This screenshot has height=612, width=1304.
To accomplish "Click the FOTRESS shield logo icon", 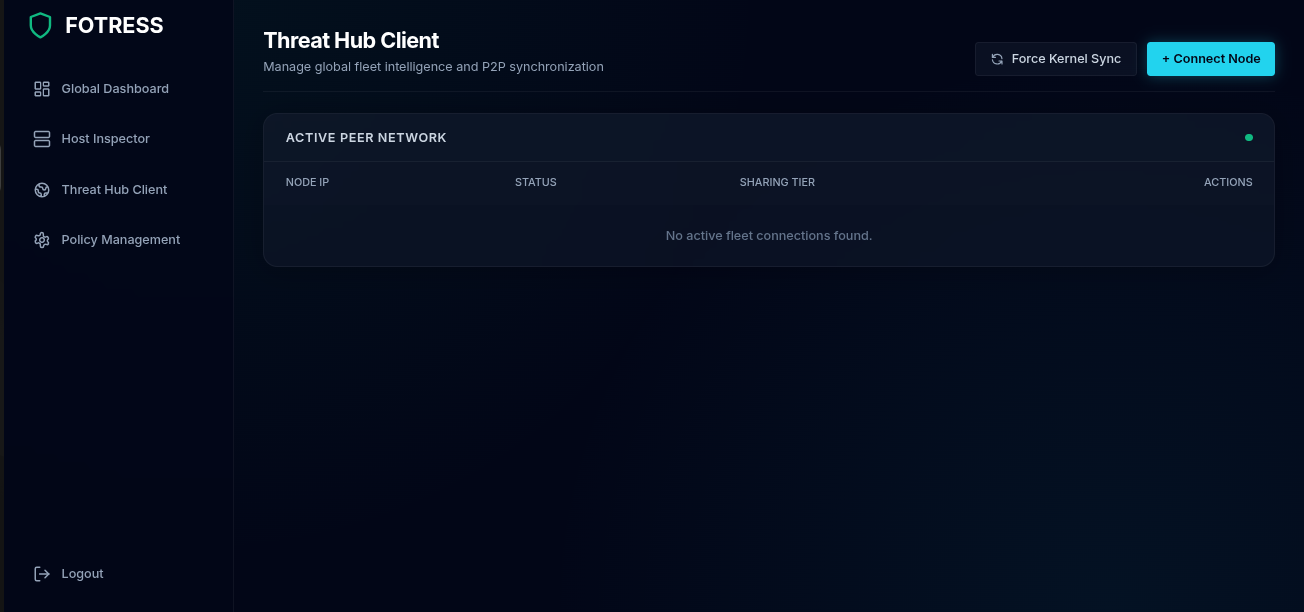I will click(40, 26).
